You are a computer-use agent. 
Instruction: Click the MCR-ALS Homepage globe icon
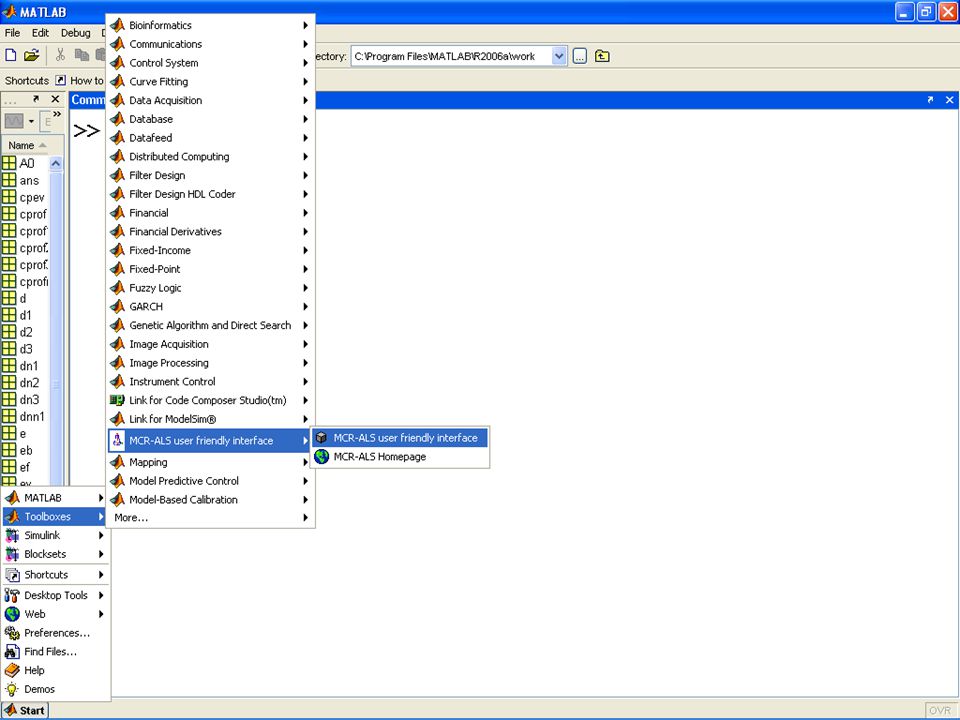[x=321, y=457]
